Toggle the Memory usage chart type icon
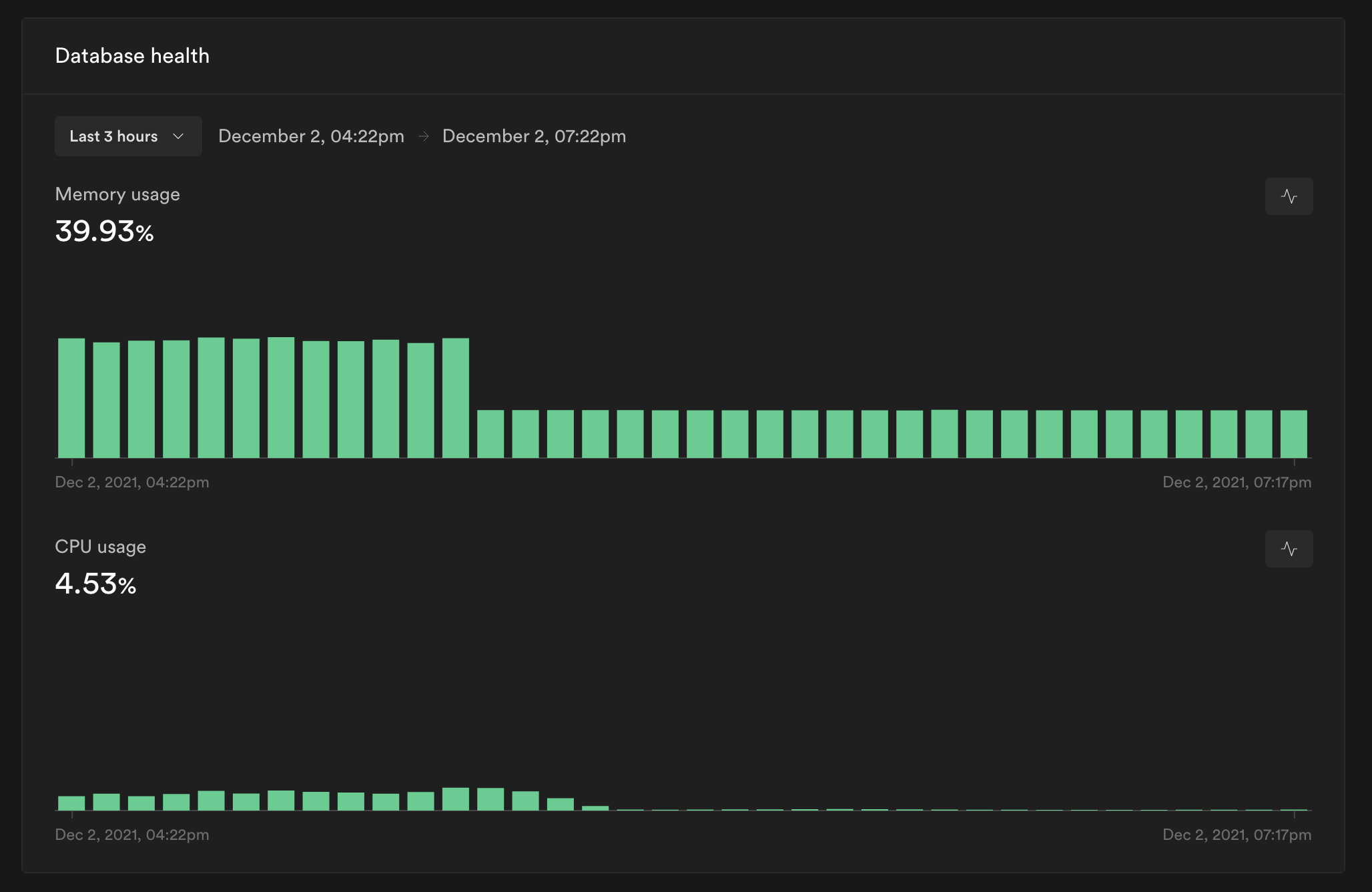 1289,196
